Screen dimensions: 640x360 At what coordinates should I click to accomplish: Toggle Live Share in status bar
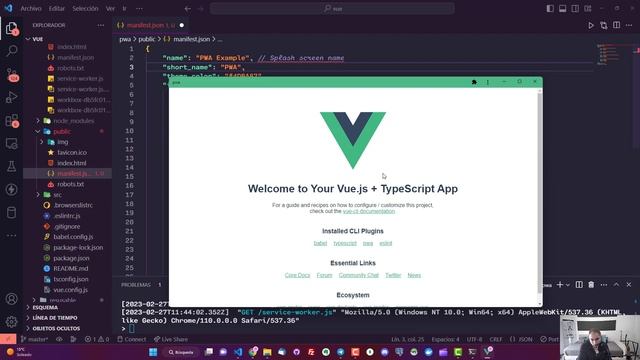click(x=171, y=339)
